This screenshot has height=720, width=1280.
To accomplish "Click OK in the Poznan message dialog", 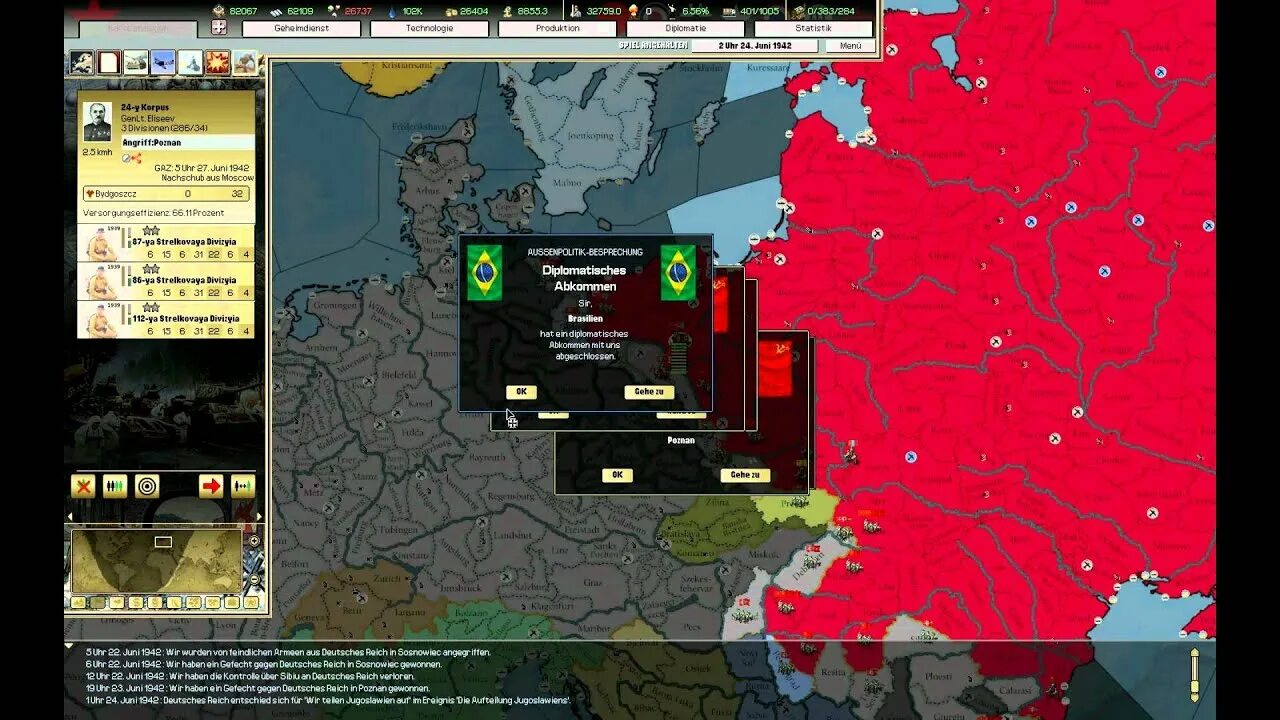I will click(x=617, y=475).
